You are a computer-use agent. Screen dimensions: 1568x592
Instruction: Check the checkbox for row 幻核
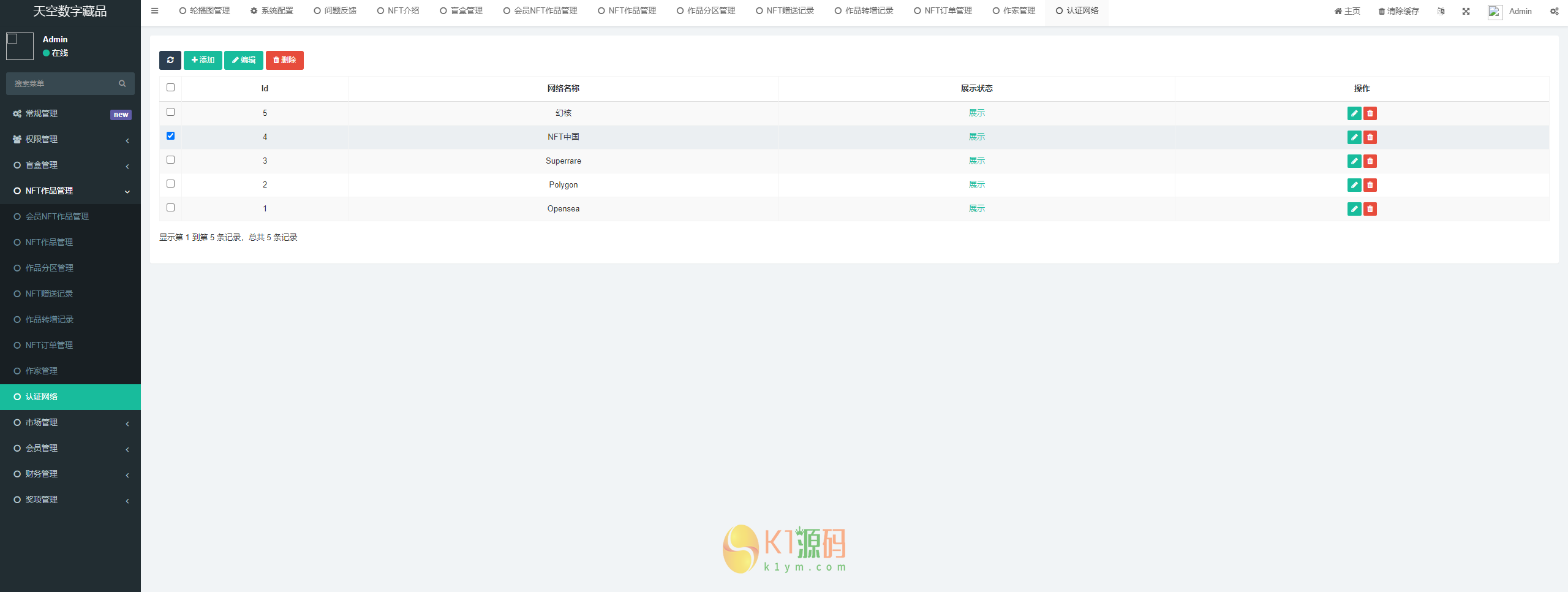coord(170,112)
